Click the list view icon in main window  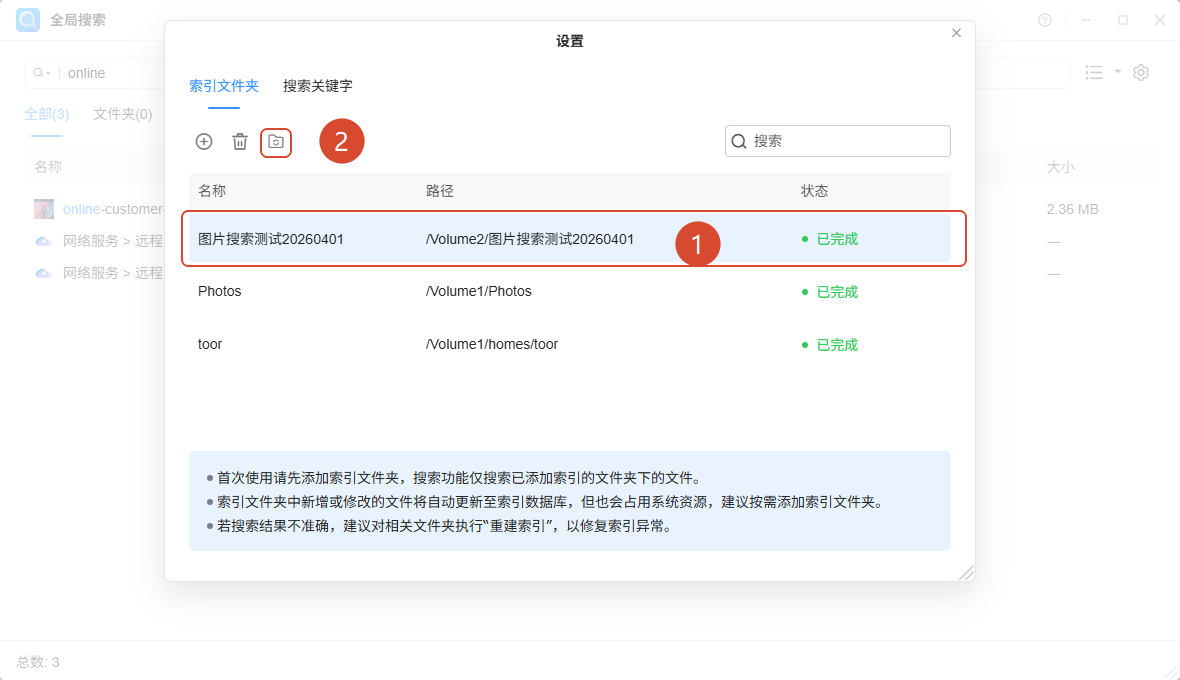point(1093,72)
